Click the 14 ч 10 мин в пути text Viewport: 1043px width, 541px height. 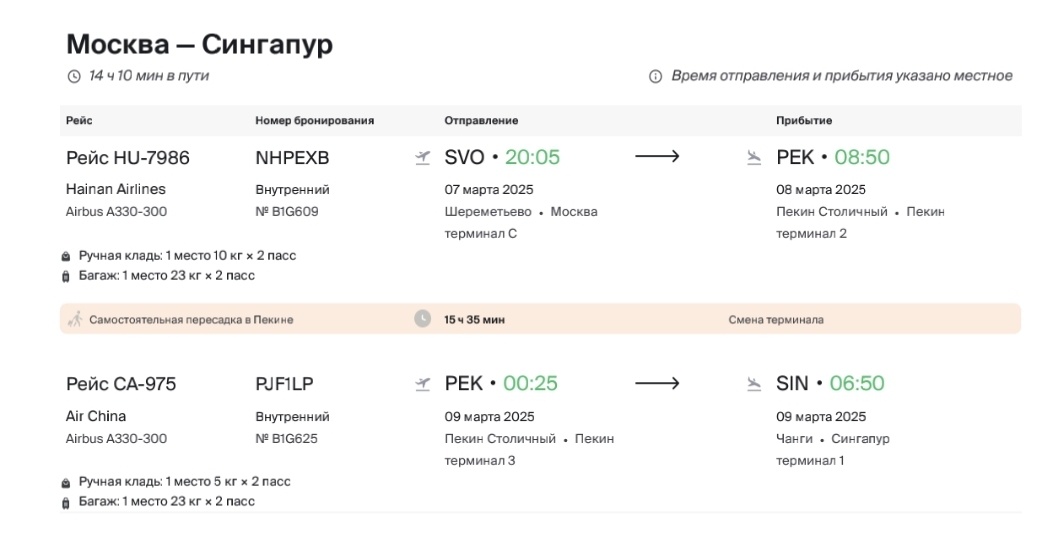(149, 76)
